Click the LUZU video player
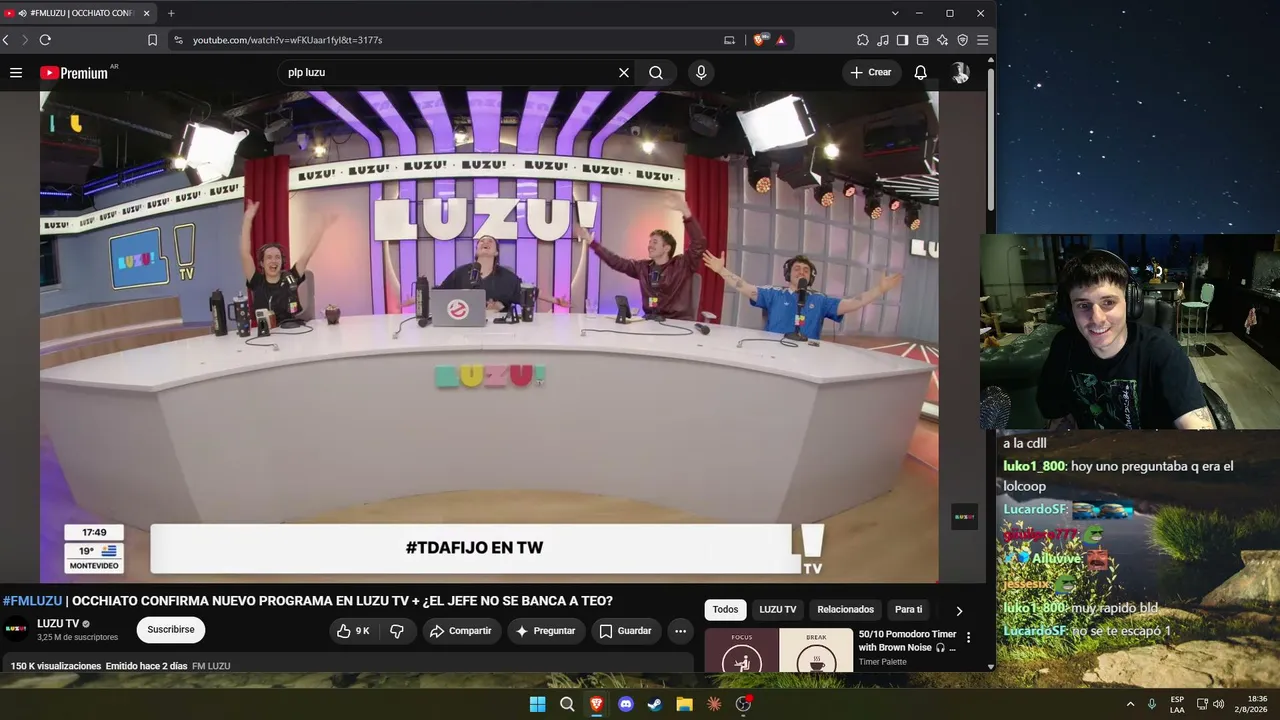This screenshot has width=1280, height=720. 489,337
